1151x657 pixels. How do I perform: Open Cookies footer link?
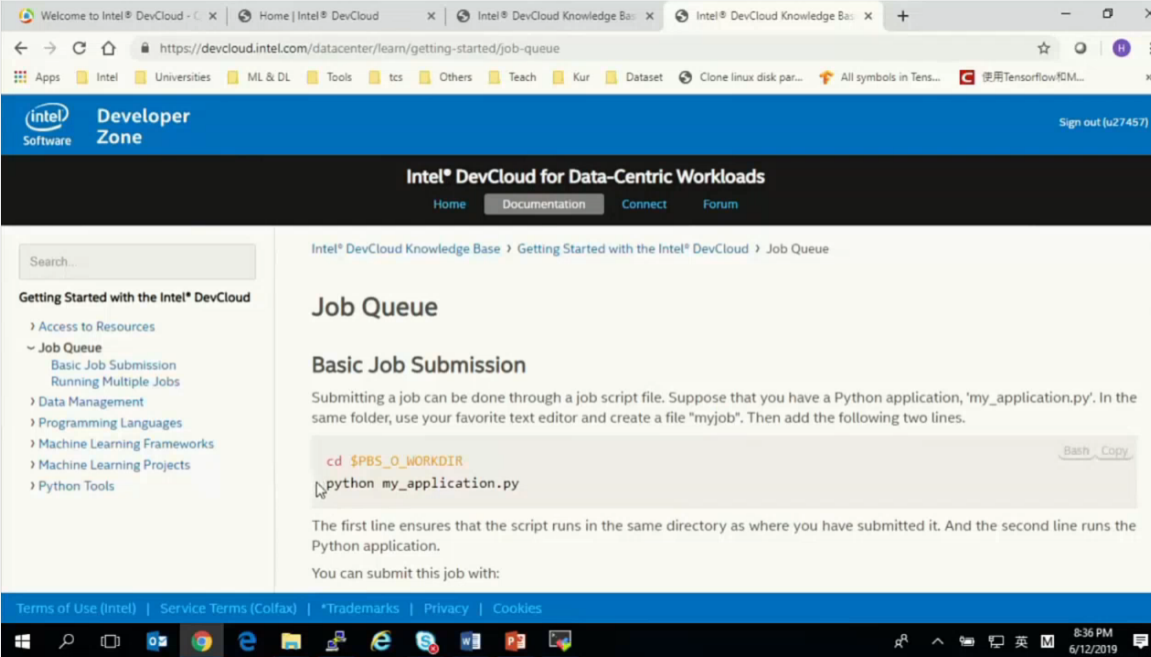tap(517, 609)
